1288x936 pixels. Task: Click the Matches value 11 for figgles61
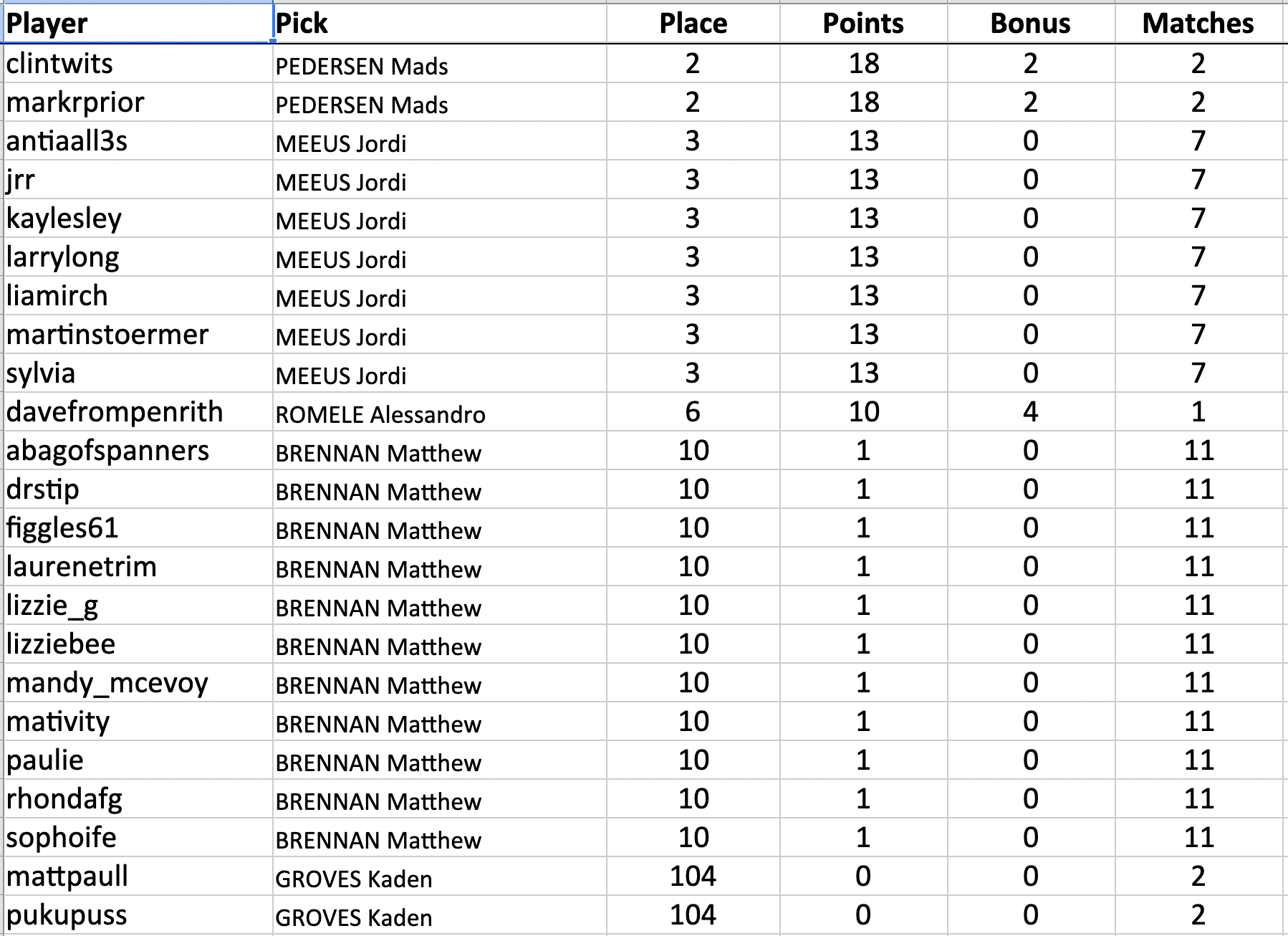coord(1198,528)
